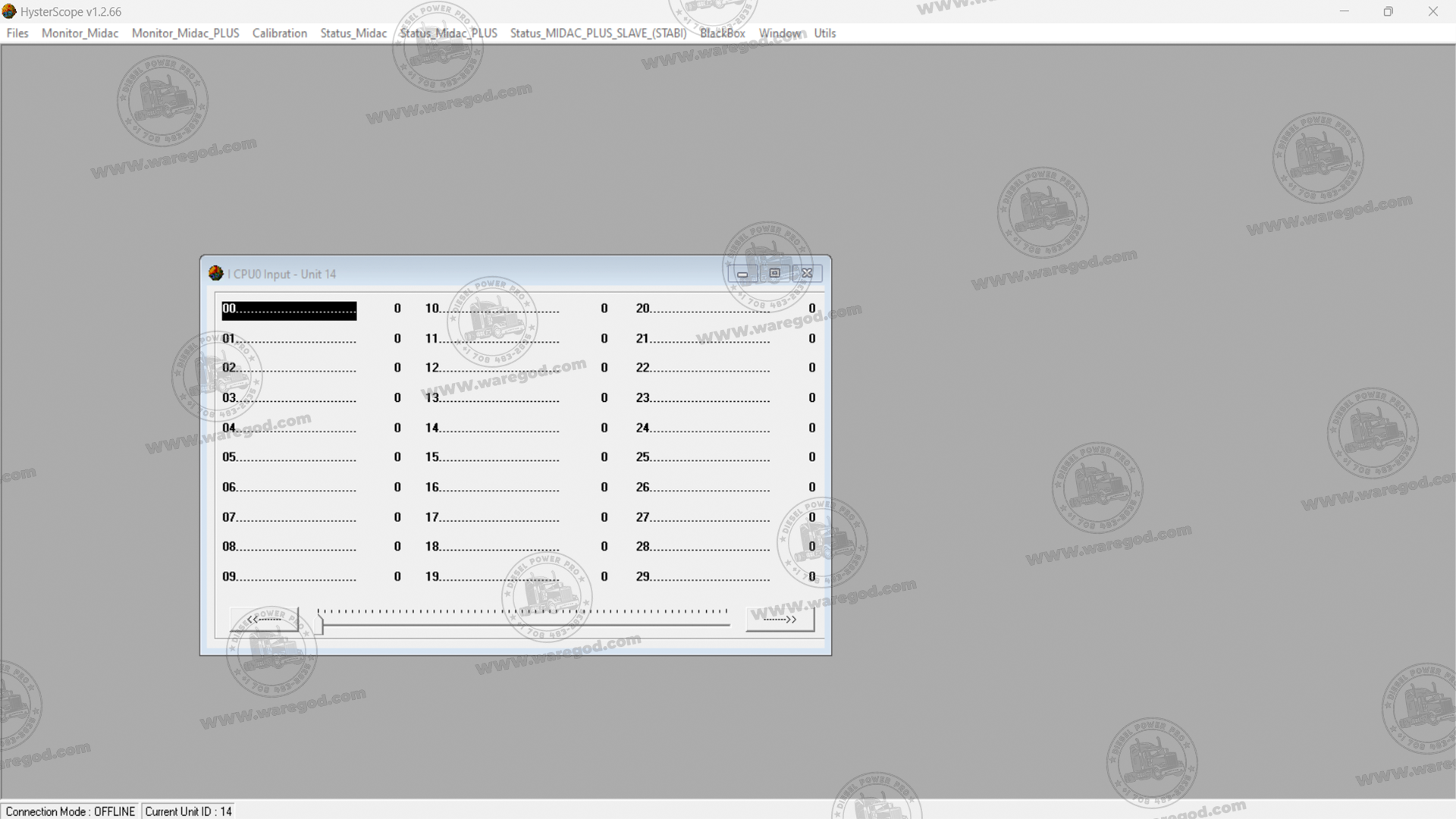Select input row 15 label
Image resolution: width=1456 pixels, height=819 pixels.
(491, 457)
